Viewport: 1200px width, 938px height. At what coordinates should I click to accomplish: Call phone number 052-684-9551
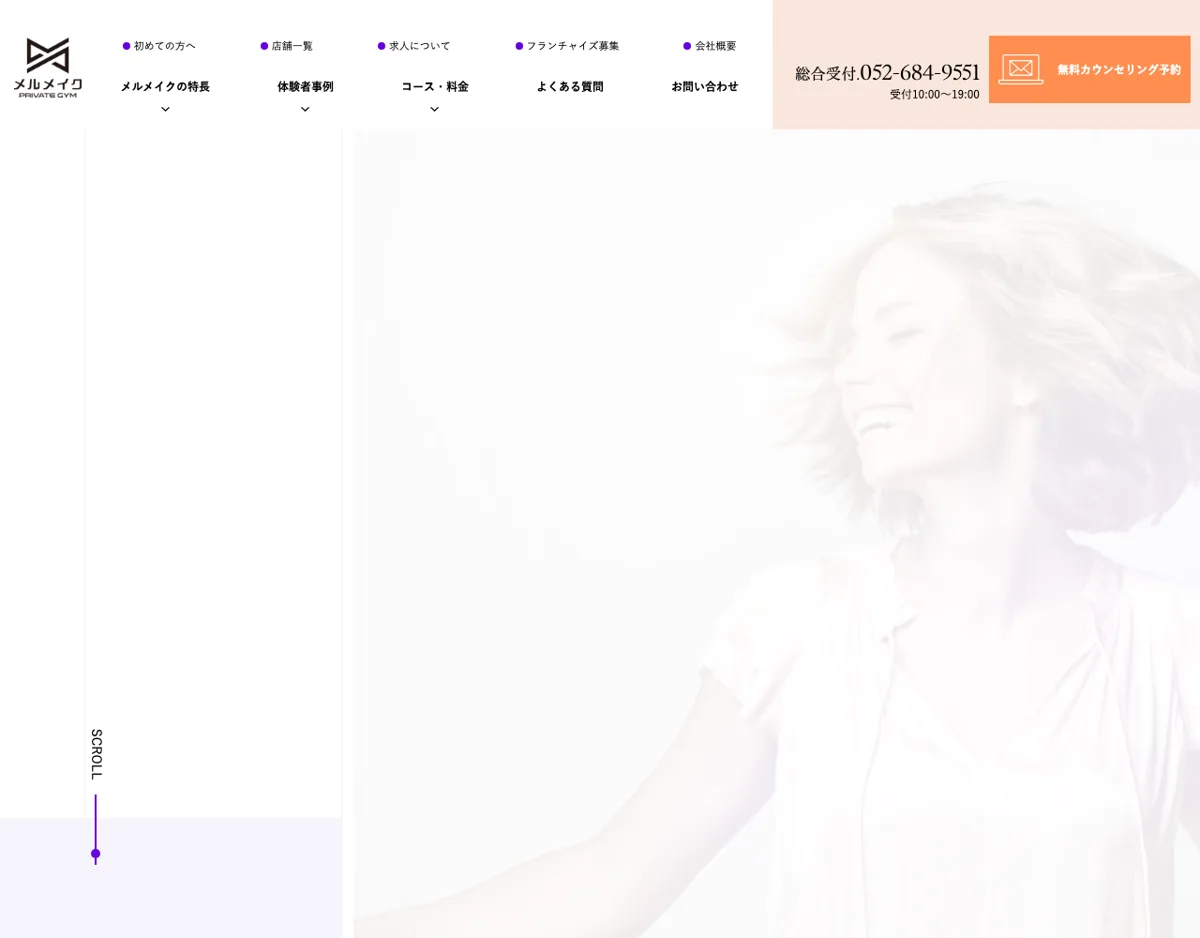[x=919, y=72]
